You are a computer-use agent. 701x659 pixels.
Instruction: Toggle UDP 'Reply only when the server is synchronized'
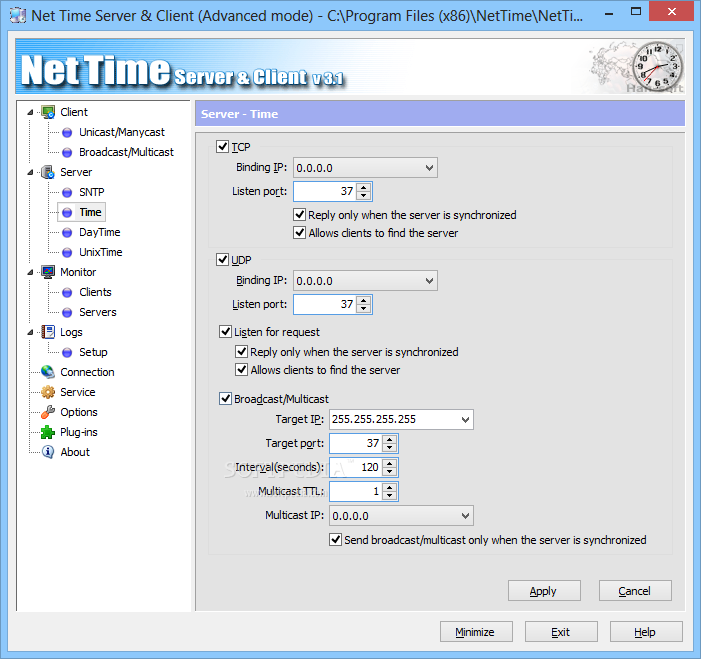241,351
